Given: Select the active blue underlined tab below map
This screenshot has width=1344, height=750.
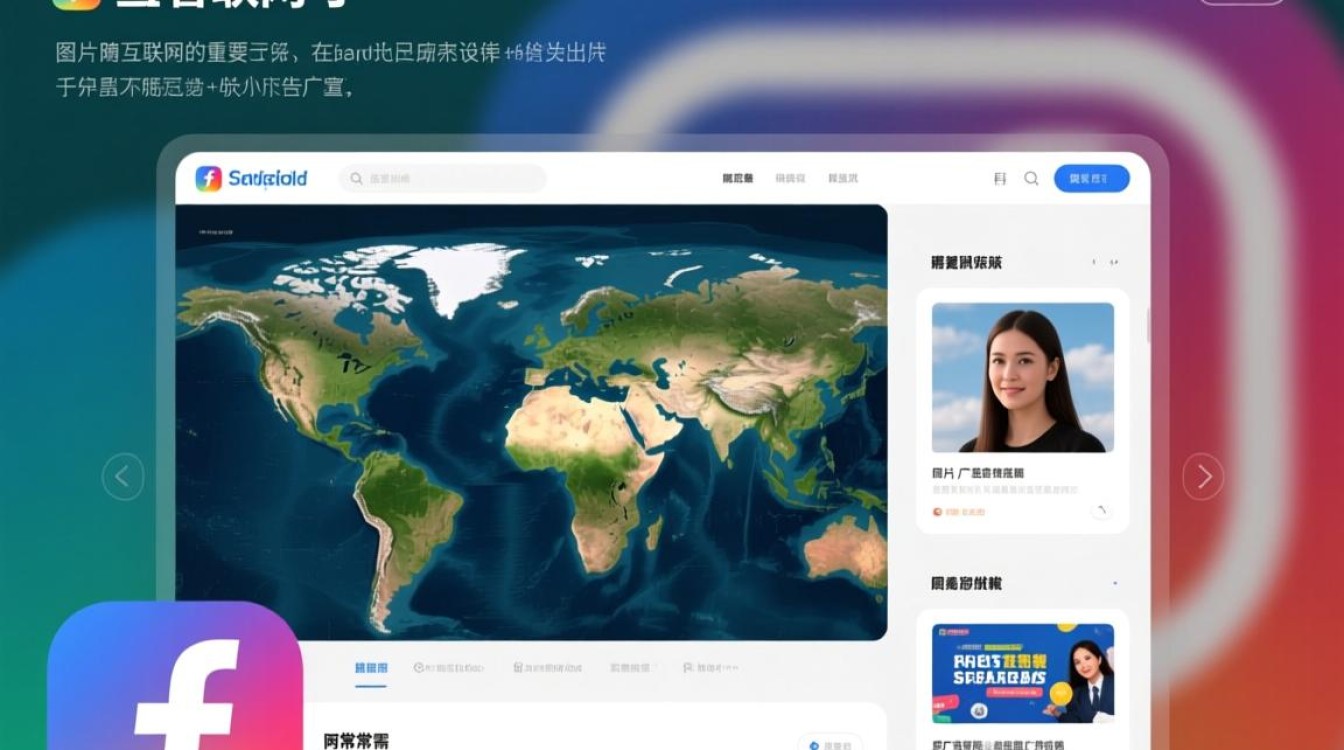Looking at the screenshot, I should [x=371, y=667].
